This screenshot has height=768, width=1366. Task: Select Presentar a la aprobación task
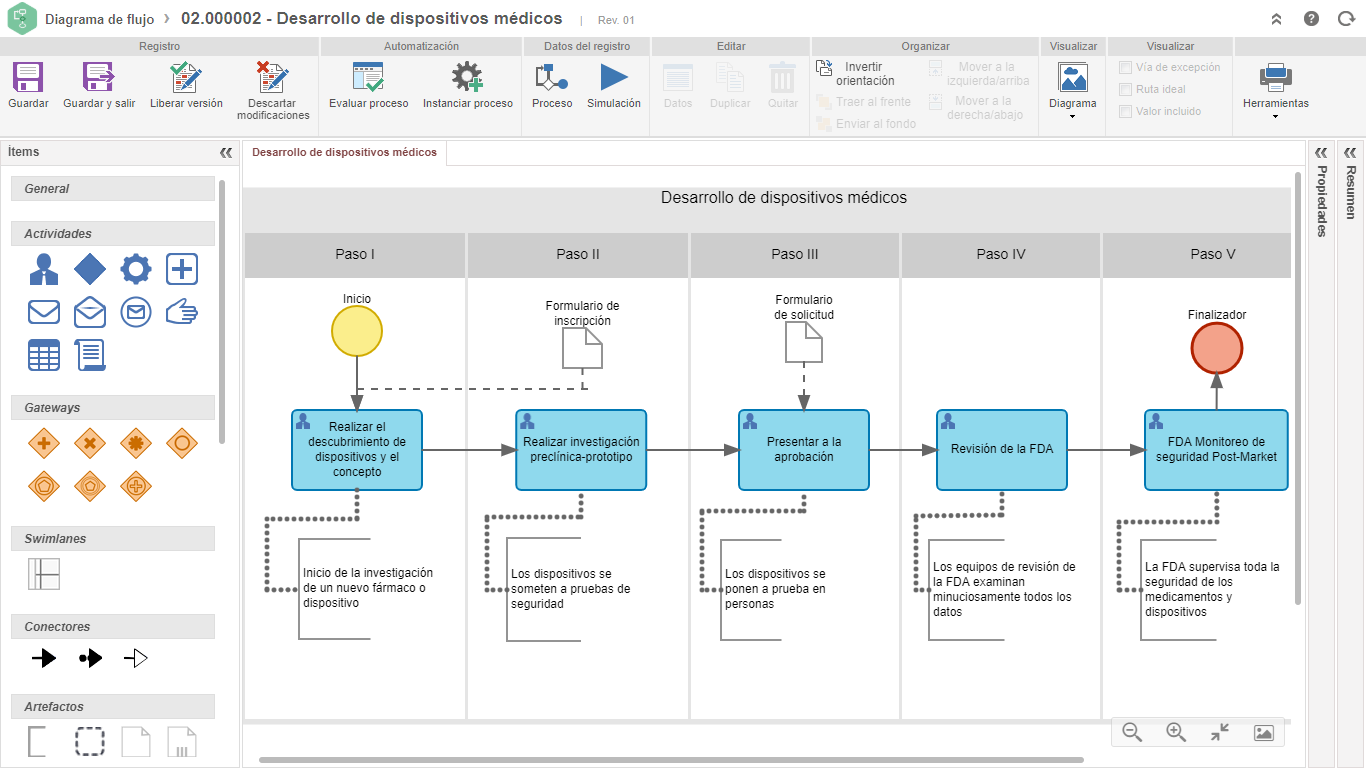coord(804,449)
